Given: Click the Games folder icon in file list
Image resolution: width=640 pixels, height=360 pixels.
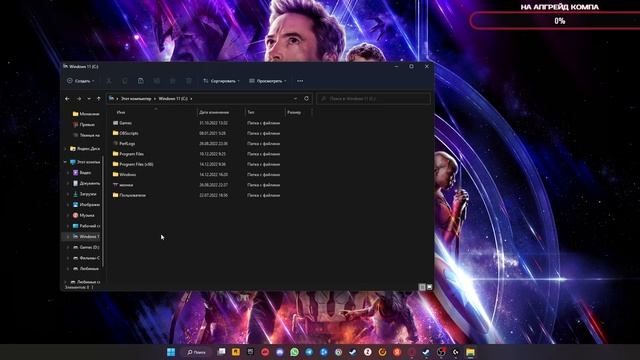Looking at the screenshot, I should (116, 123).
